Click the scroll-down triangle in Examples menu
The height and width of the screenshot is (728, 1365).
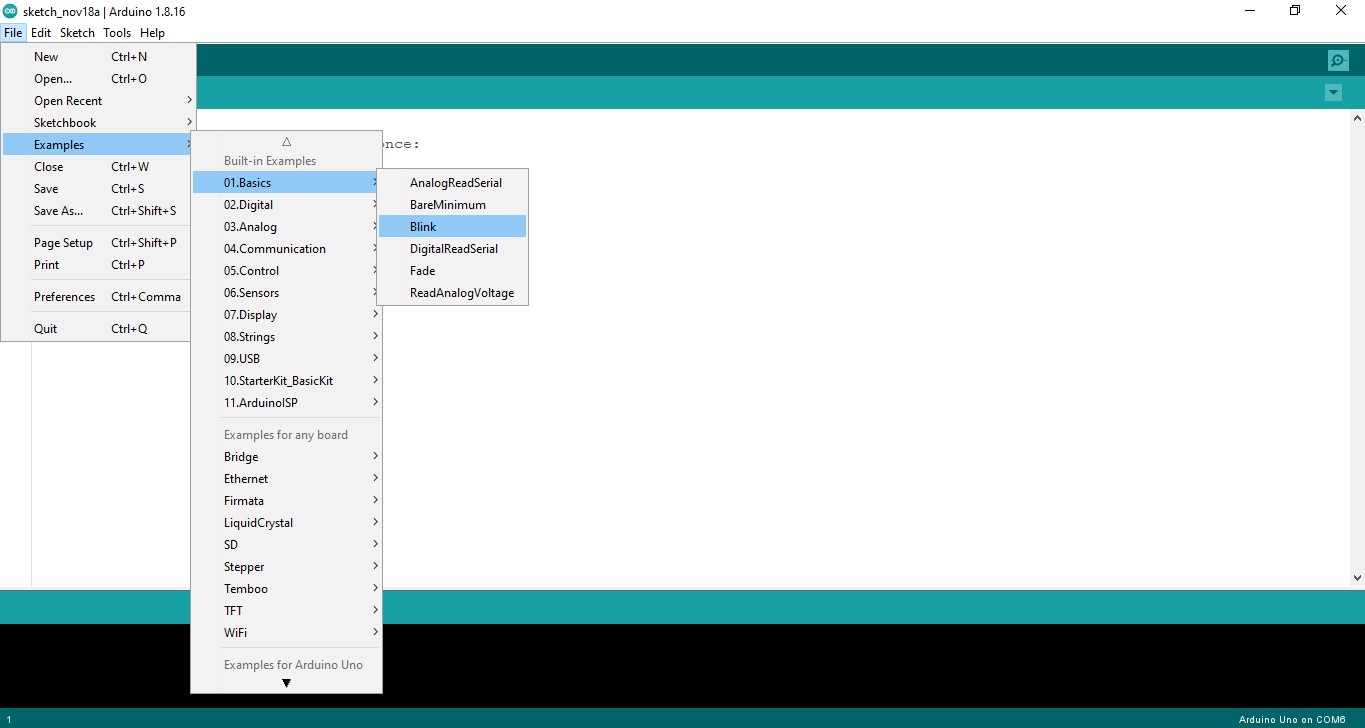tap(286, 683)
